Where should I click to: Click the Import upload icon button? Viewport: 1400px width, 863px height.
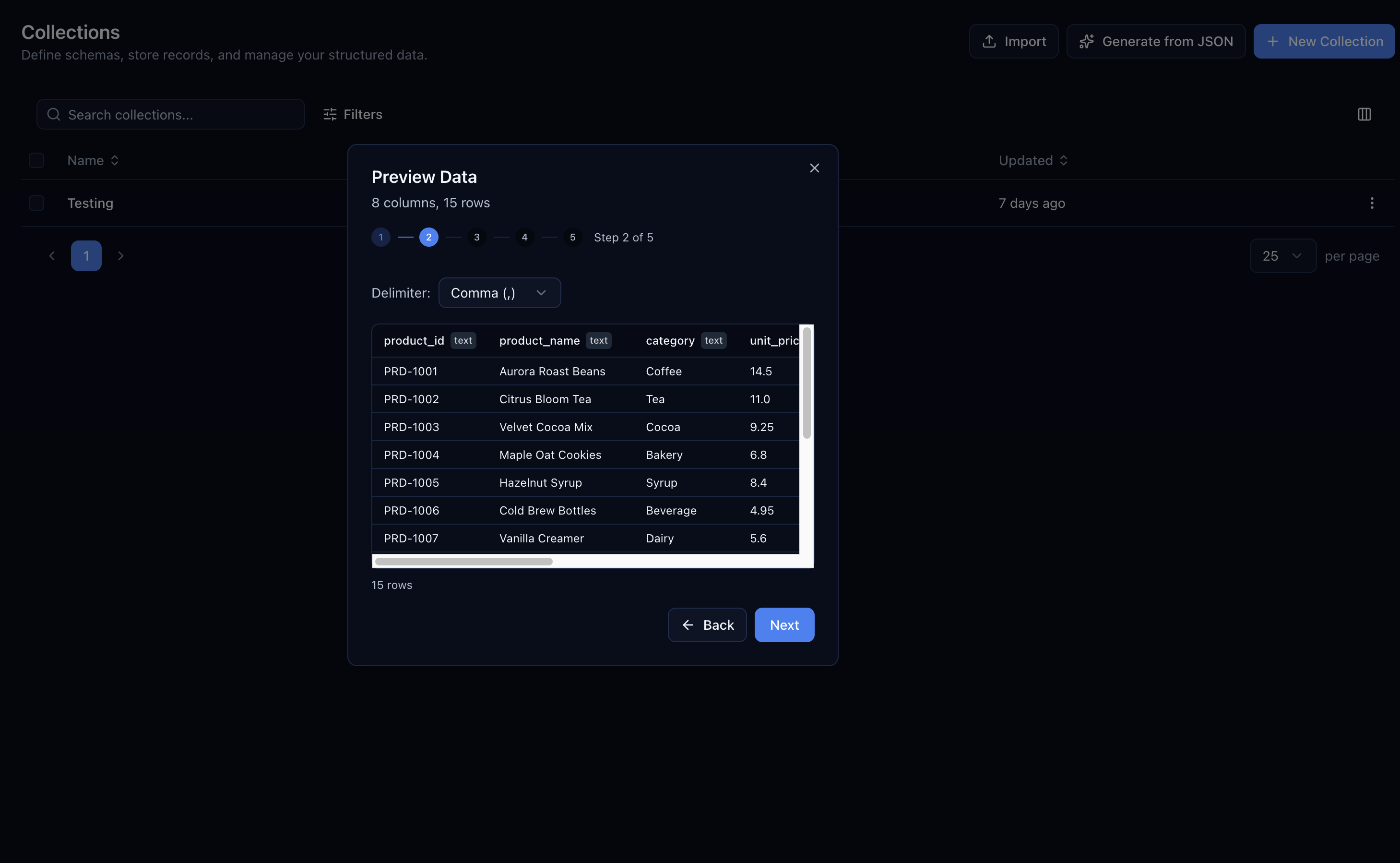point(989,41)
